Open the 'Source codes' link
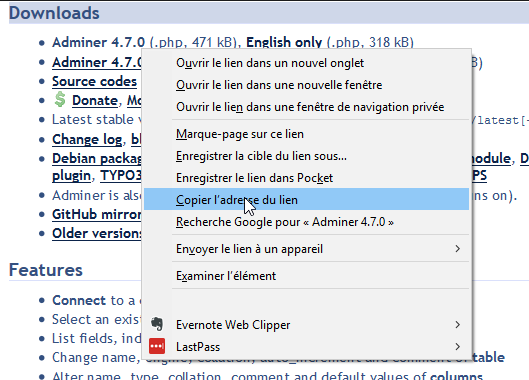This screenshot has width=529, height=380. point(94,82)
